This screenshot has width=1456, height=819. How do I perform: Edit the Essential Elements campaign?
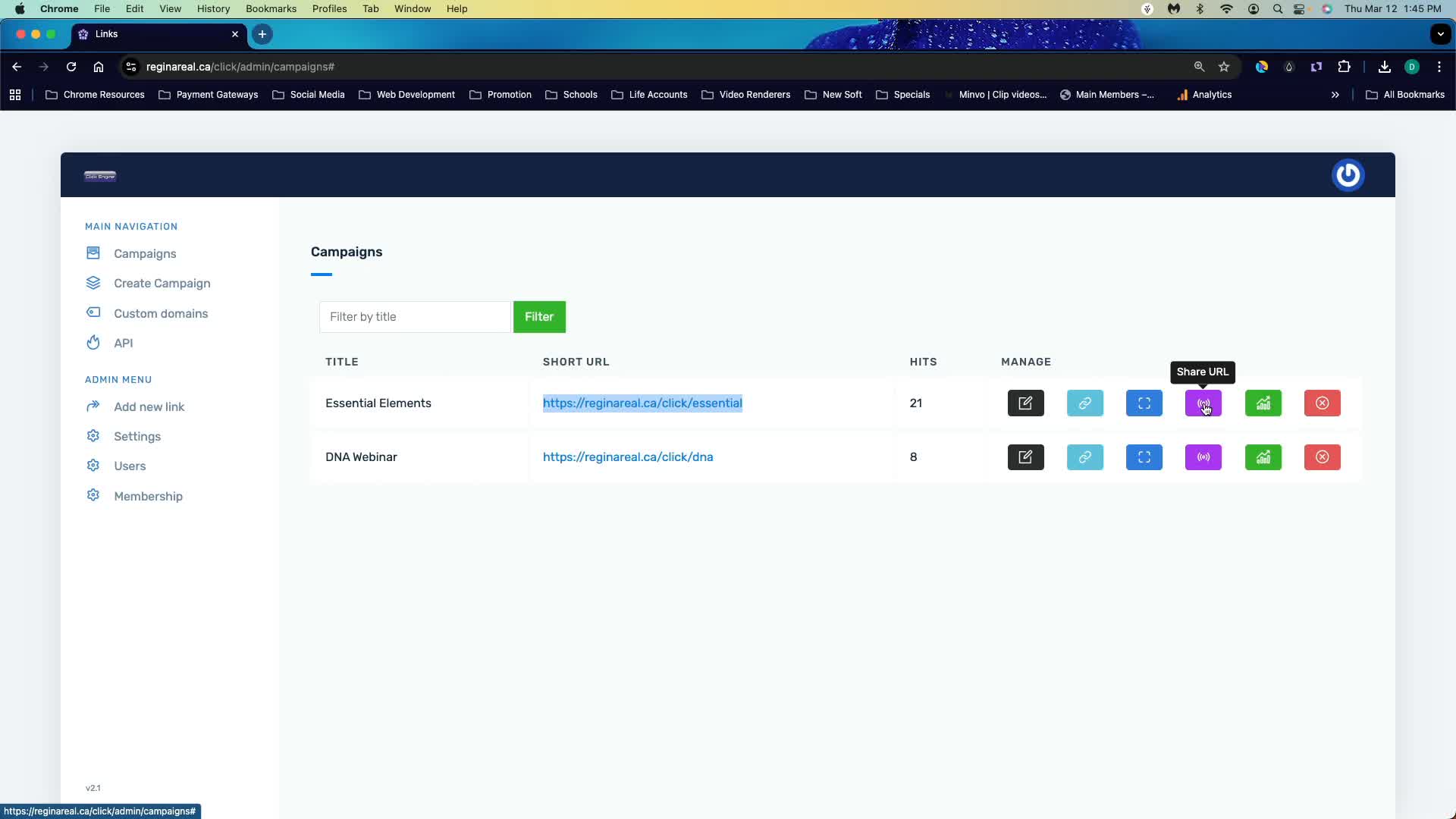[x=1025, y=403]
